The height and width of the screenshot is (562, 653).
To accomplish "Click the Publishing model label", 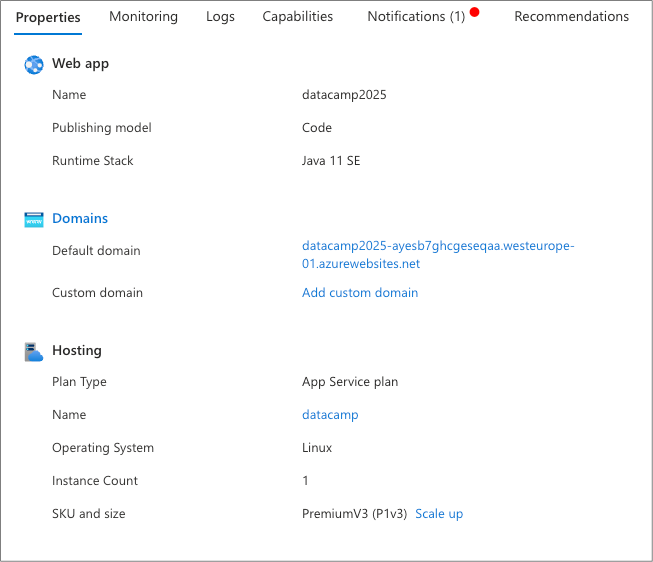I will [102, 128].
